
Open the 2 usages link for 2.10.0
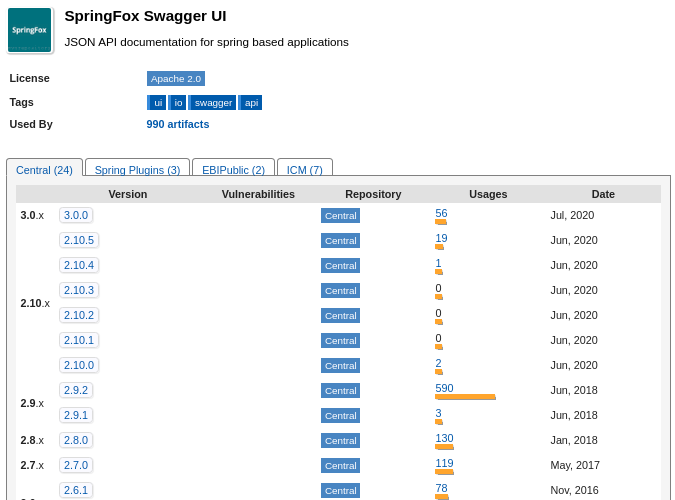[438, 363]
